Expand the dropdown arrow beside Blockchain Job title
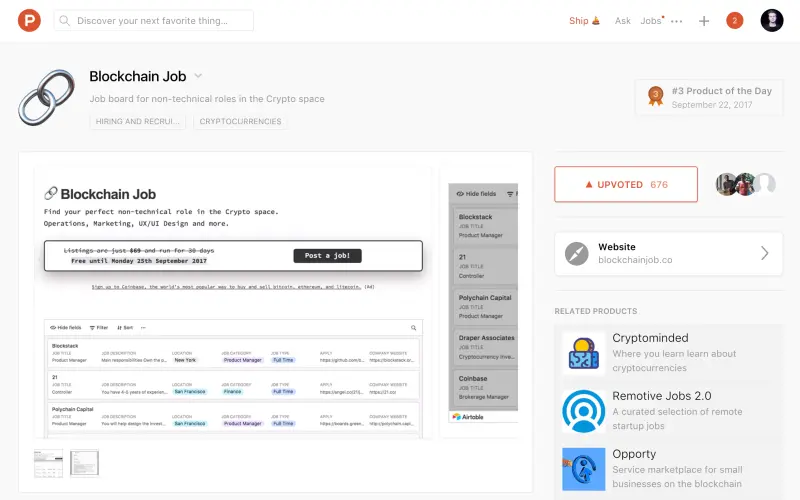The image size is (800, 500). 198,76
